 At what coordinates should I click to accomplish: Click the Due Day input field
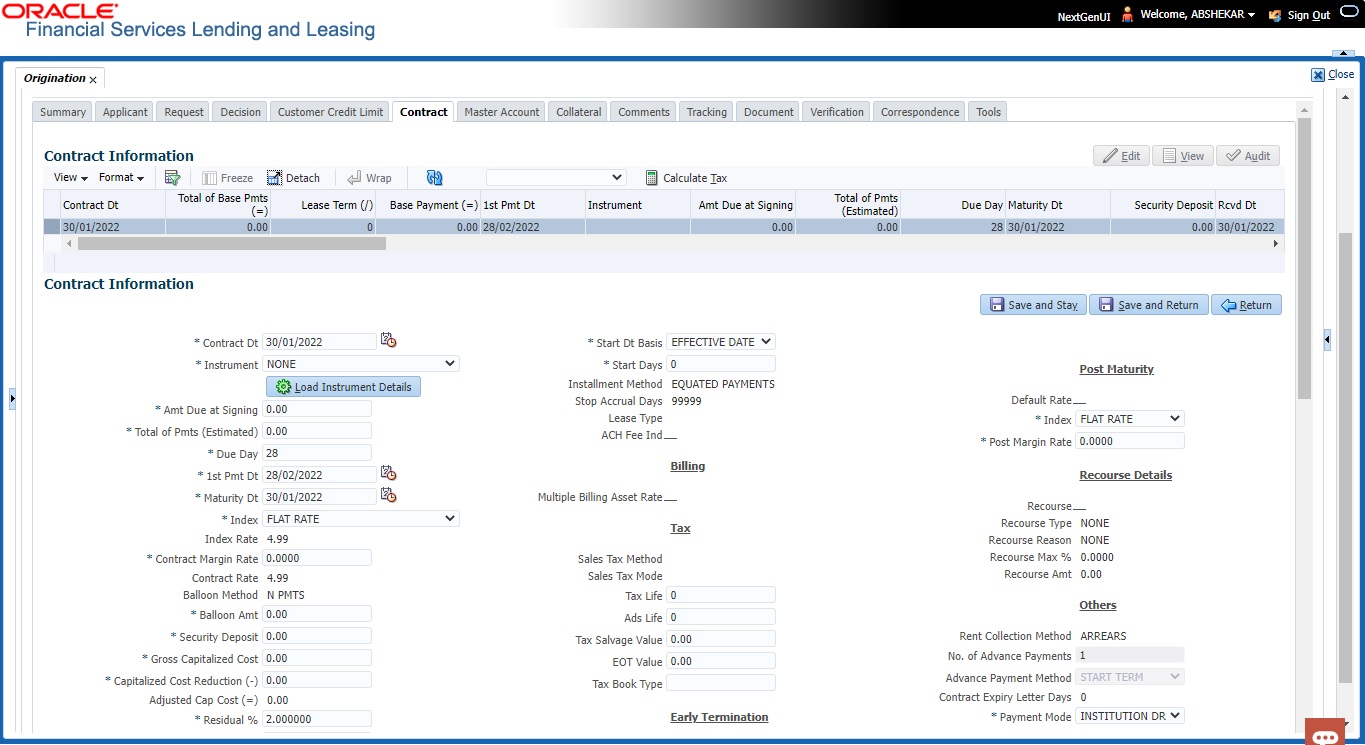pos(317,453)
